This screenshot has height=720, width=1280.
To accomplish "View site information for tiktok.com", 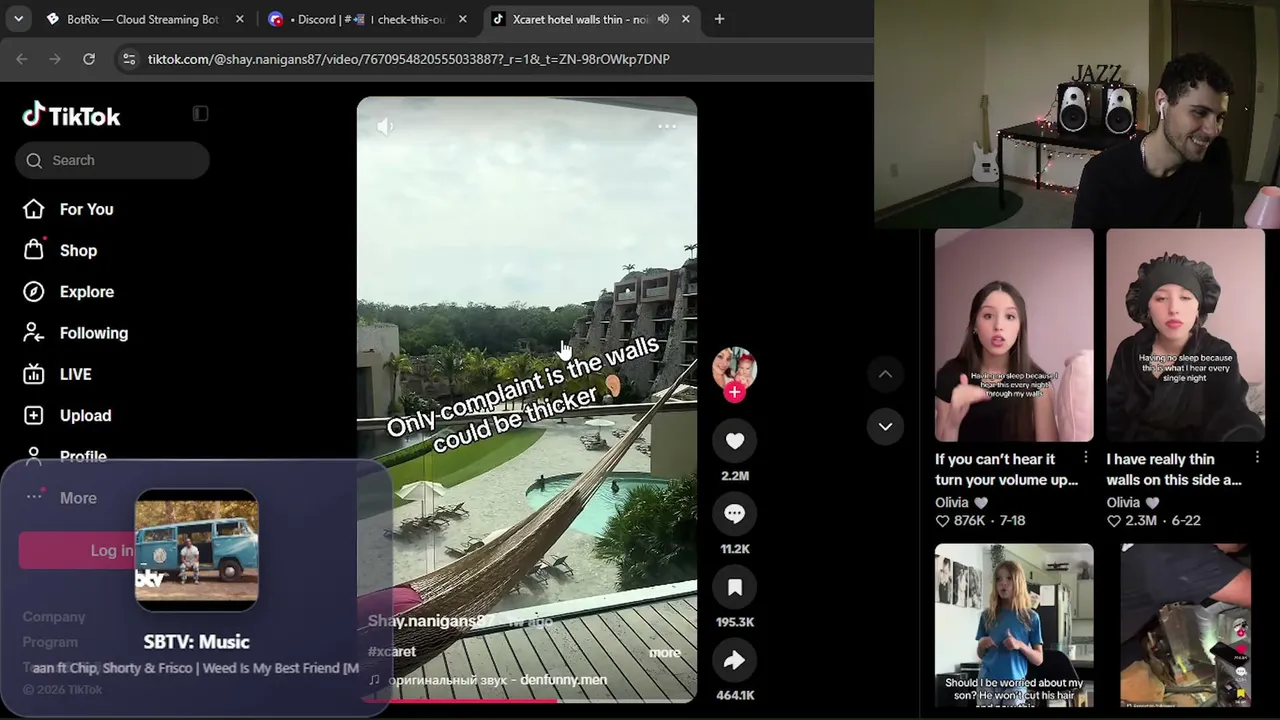I will 129,59.
